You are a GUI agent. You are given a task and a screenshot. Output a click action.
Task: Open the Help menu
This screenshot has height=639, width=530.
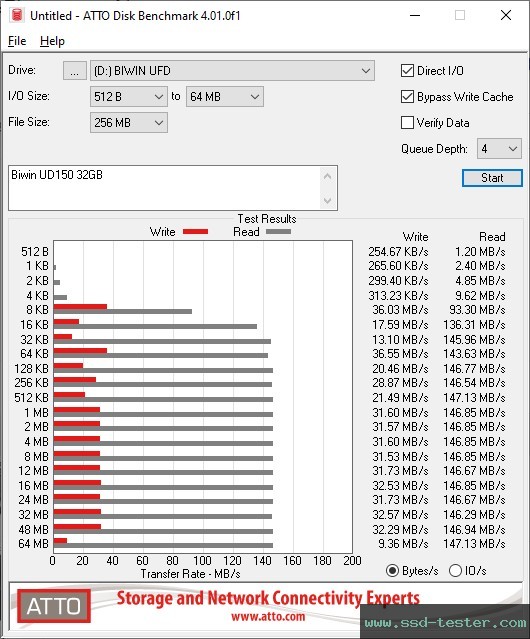52,41
